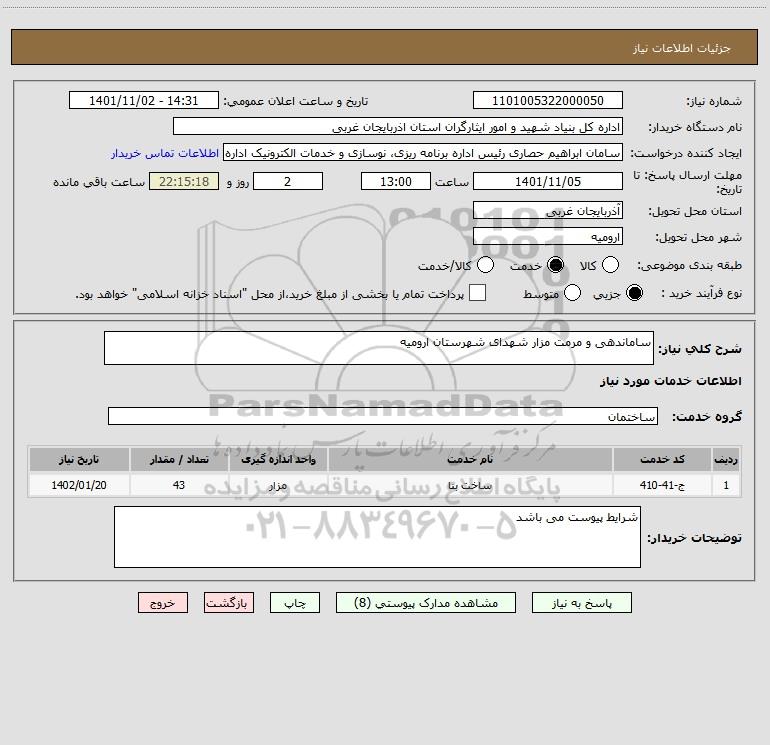Select the خدمت radio button
This screenshot has height=745, width=770.
(x=555, y=265)
